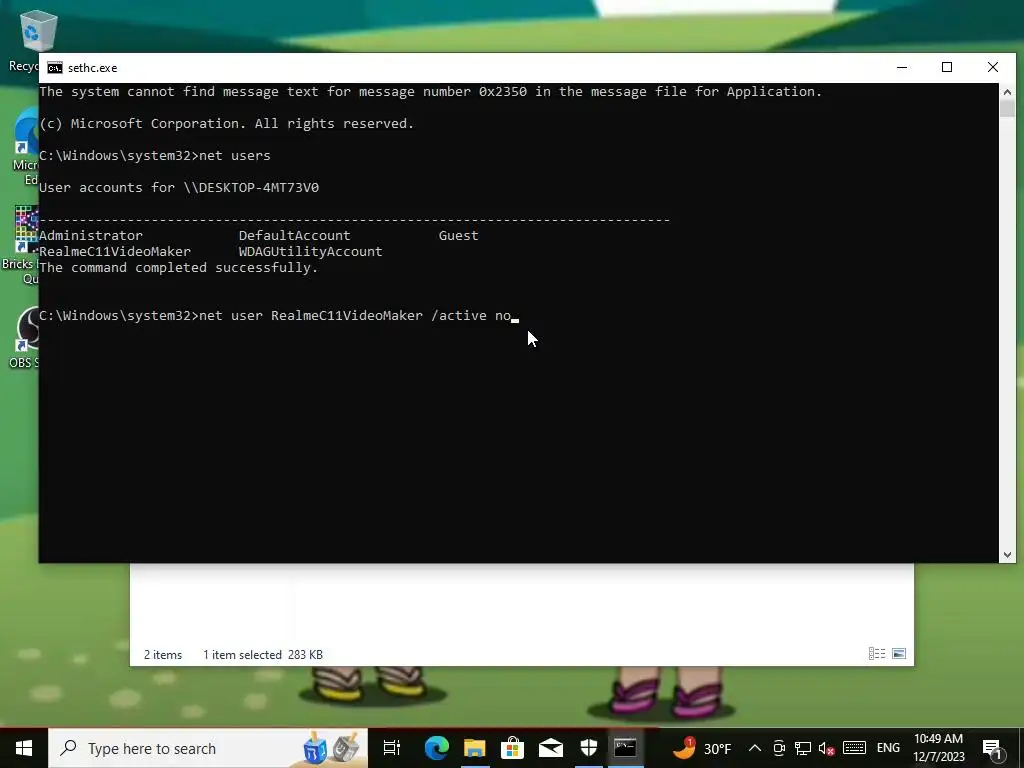
Task: Open Task View from the taskbar
Action: pyautogui.click(x=392, y=748)
